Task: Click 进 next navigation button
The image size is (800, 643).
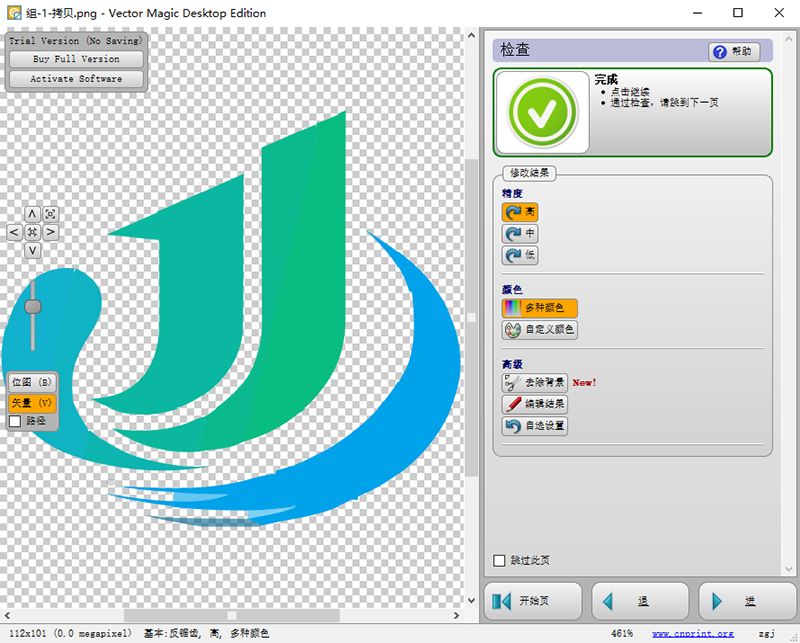Action: 747,601
